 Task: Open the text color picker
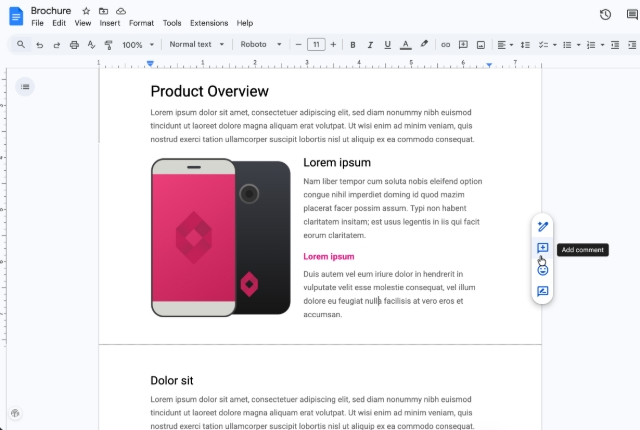click(405, 45)
